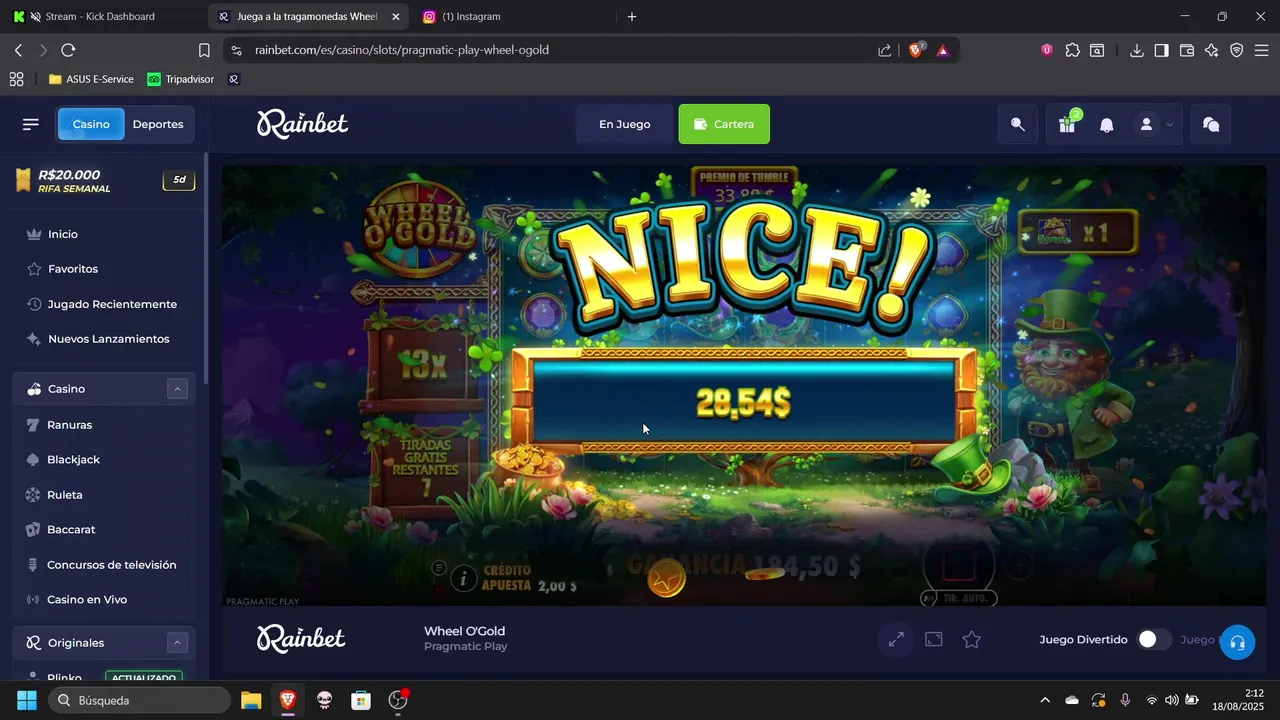Collapse the Originales sidebar section

point(177,643)
